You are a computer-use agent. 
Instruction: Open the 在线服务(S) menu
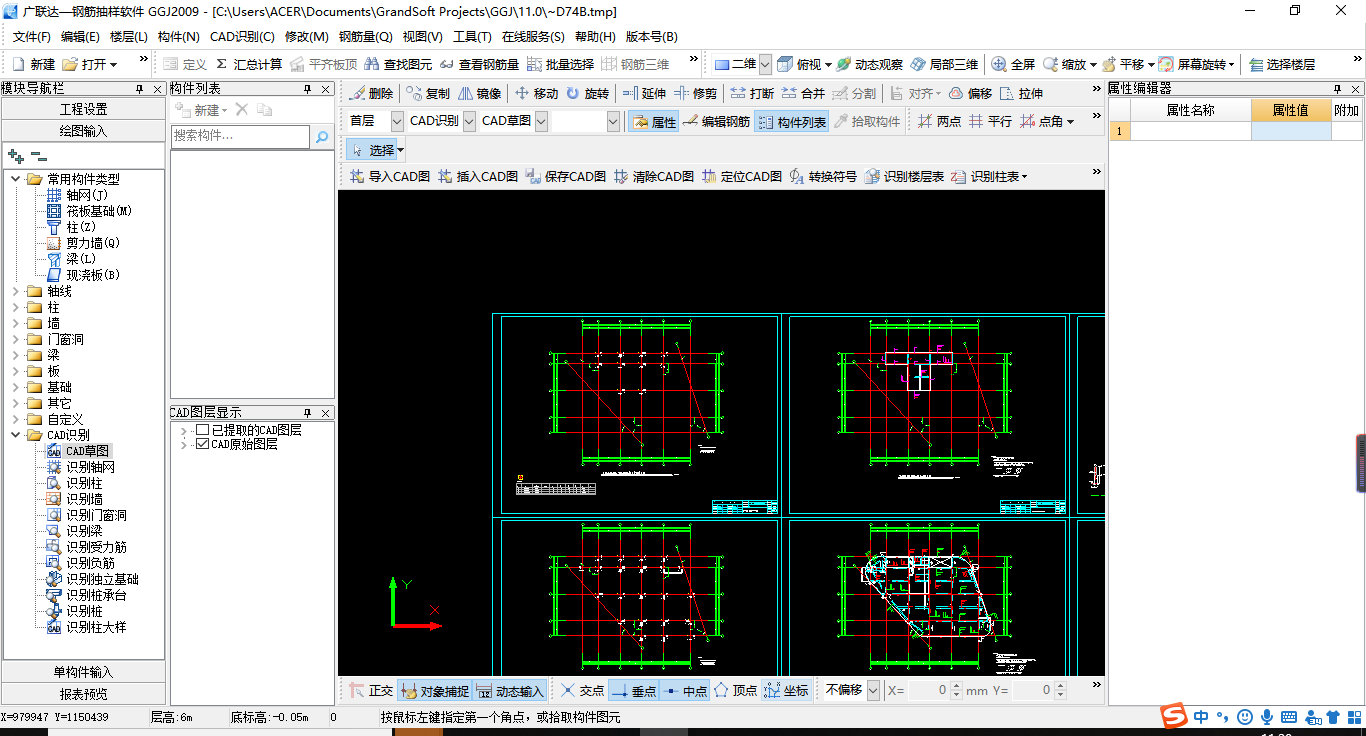tap(533, 37)
